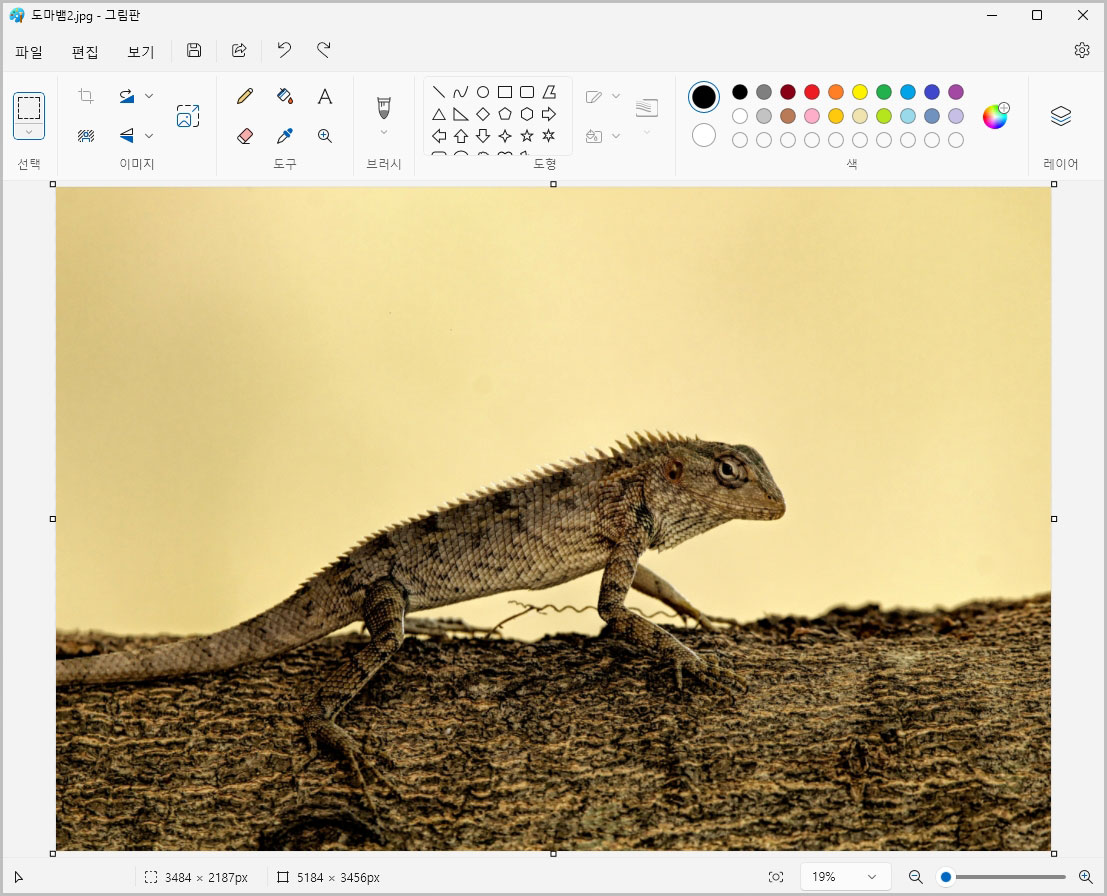Screen dimensions: 1107x896
Task: Click the fit to window icon
Action: pos(776,877)
